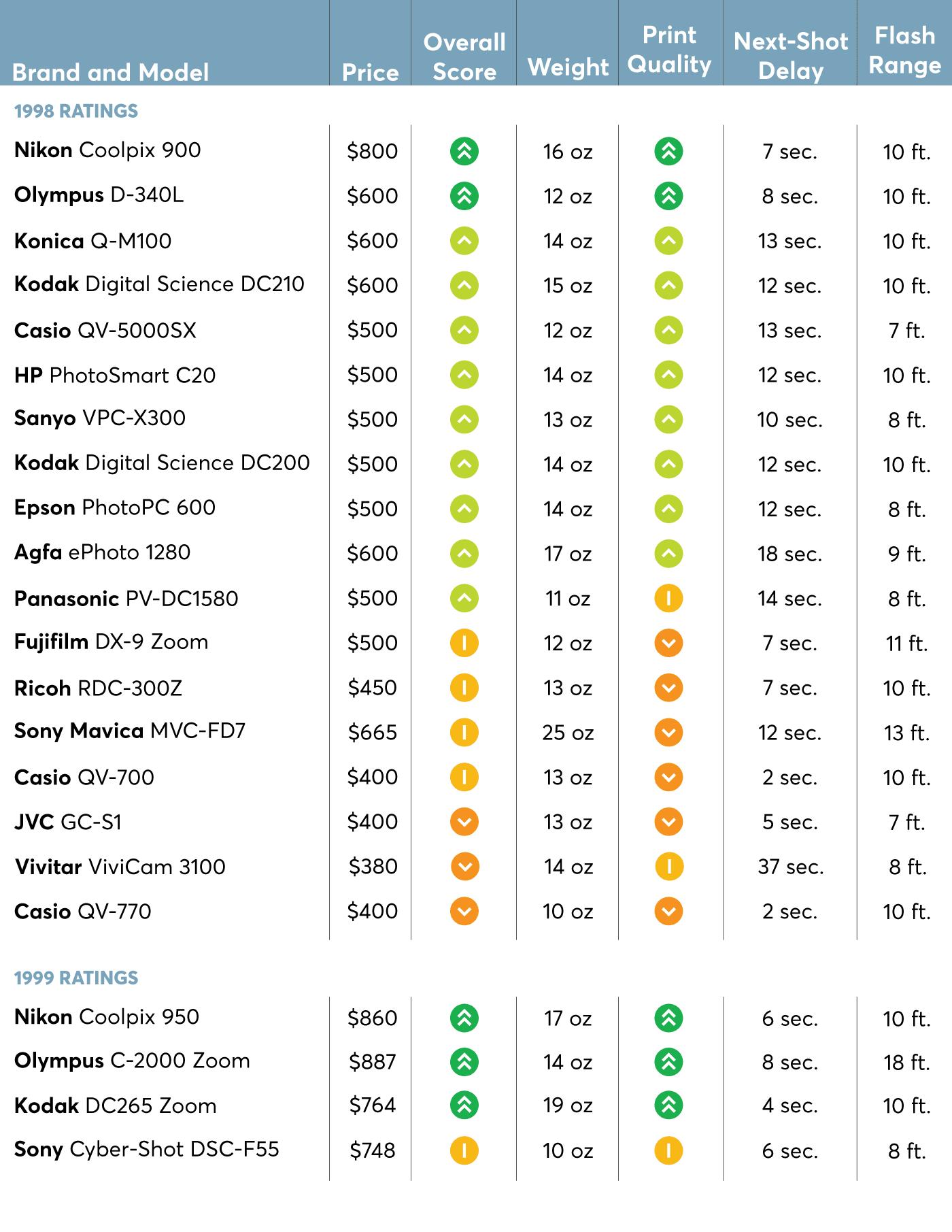Open the 1999 Ratings section heading
Screen dimensions: 952x1232
pos(76,978)
